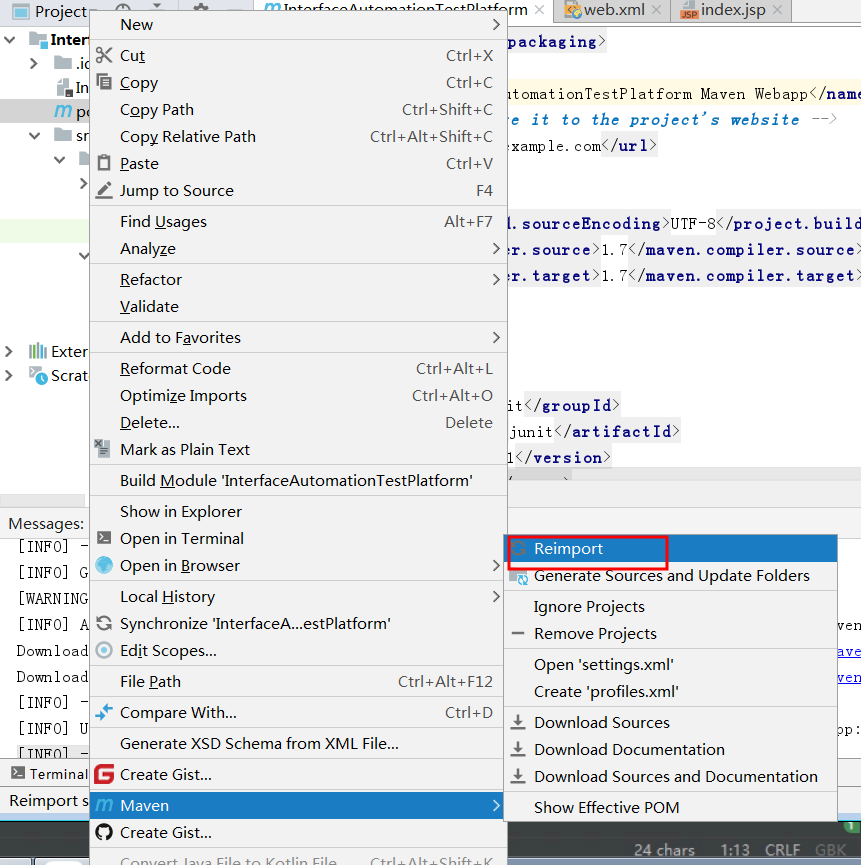The image size is (861, 865).
Task: Click the Jump to Source pencil icon
Action: coord(104,190)
